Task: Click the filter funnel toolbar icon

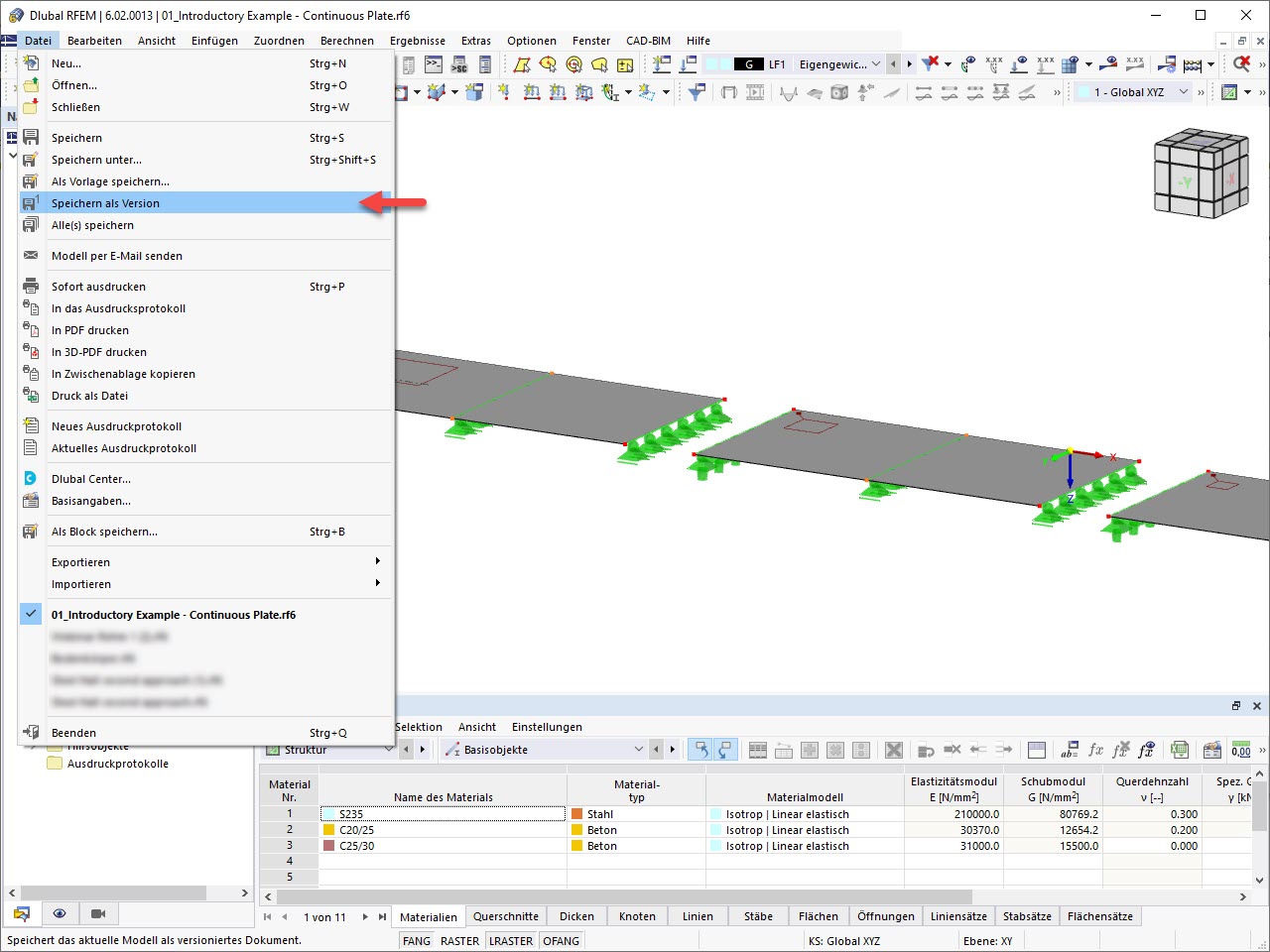Action: (698, 92)
